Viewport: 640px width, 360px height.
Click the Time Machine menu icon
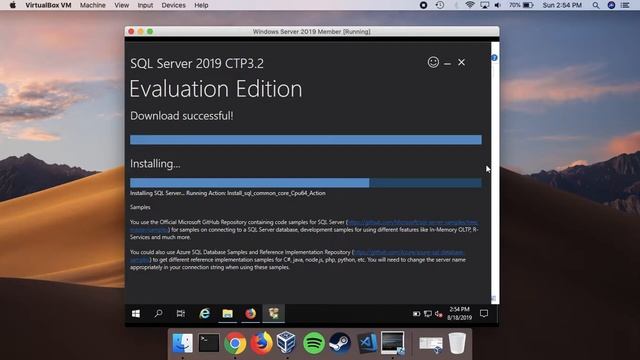[440, 5]
